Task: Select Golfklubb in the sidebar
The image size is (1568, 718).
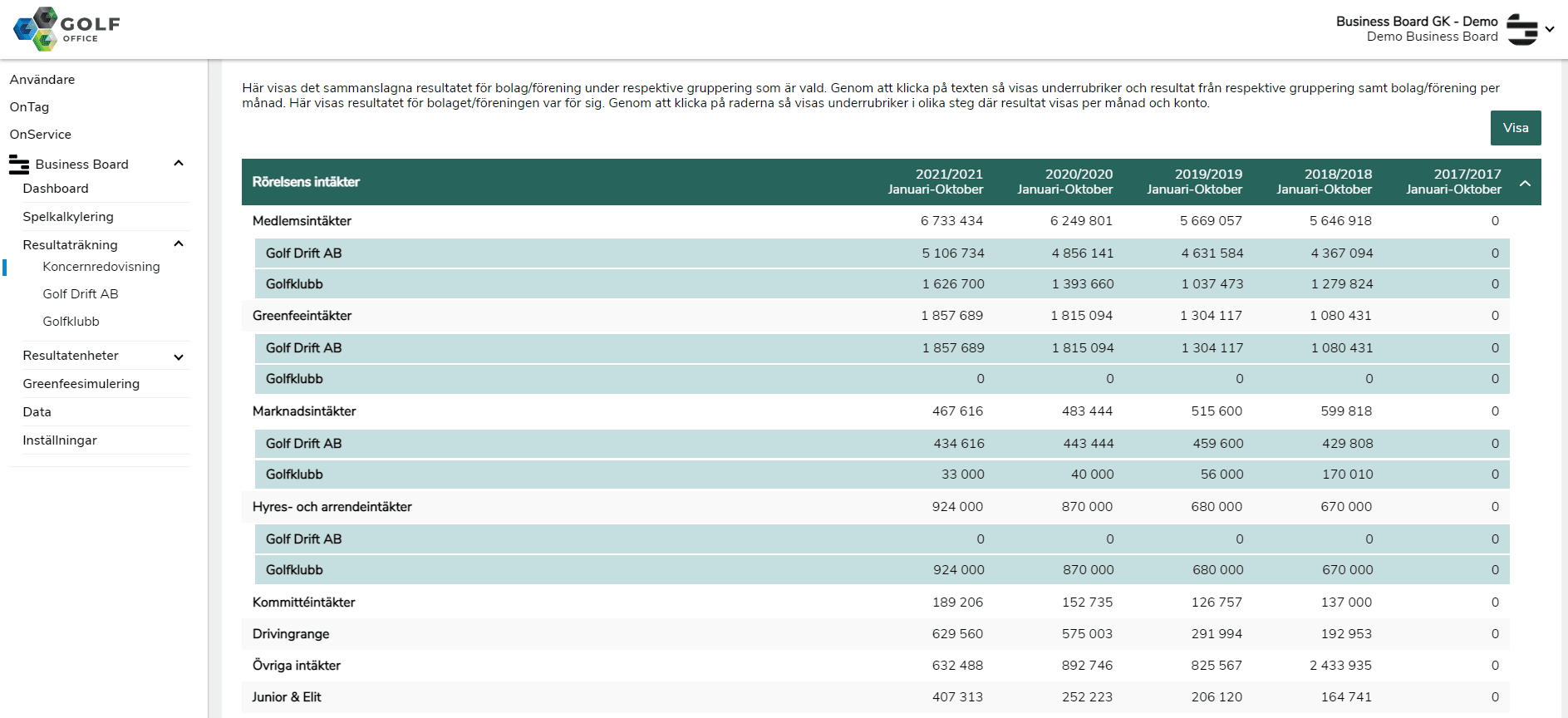Action: 71,322
